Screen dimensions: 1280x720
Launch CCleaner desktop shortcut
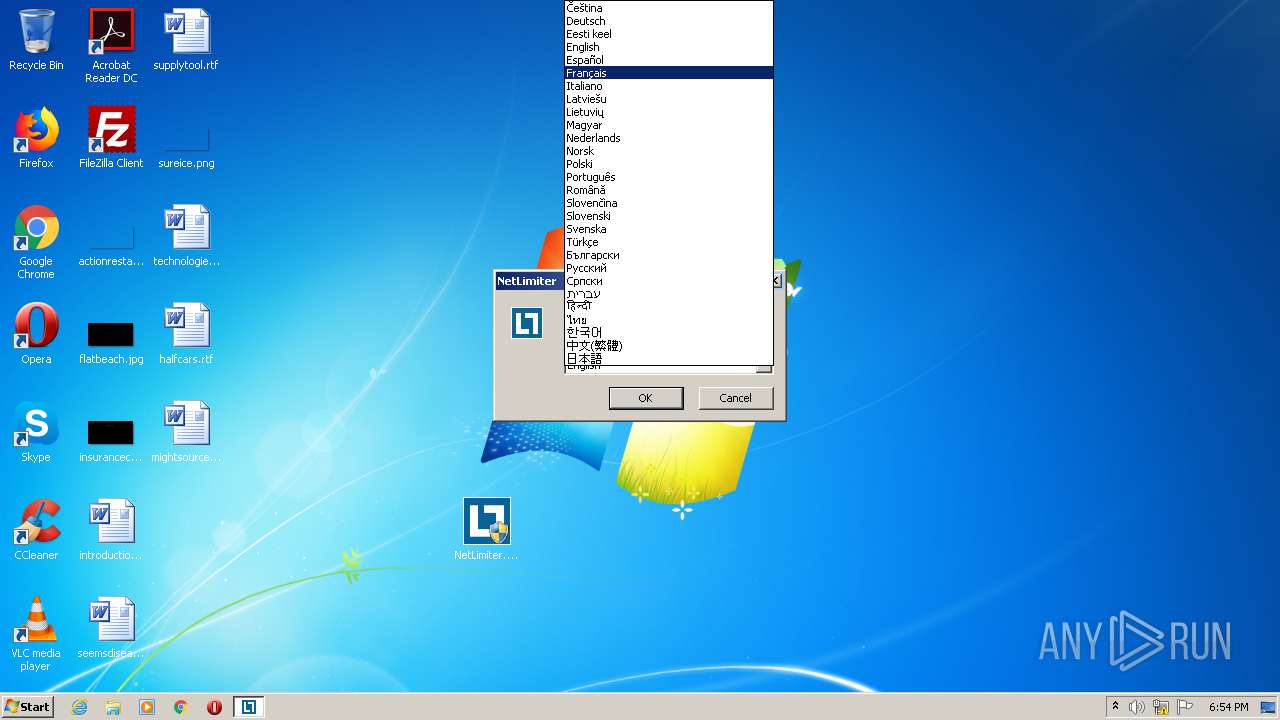pyautogui.click(x=36, y=530)
